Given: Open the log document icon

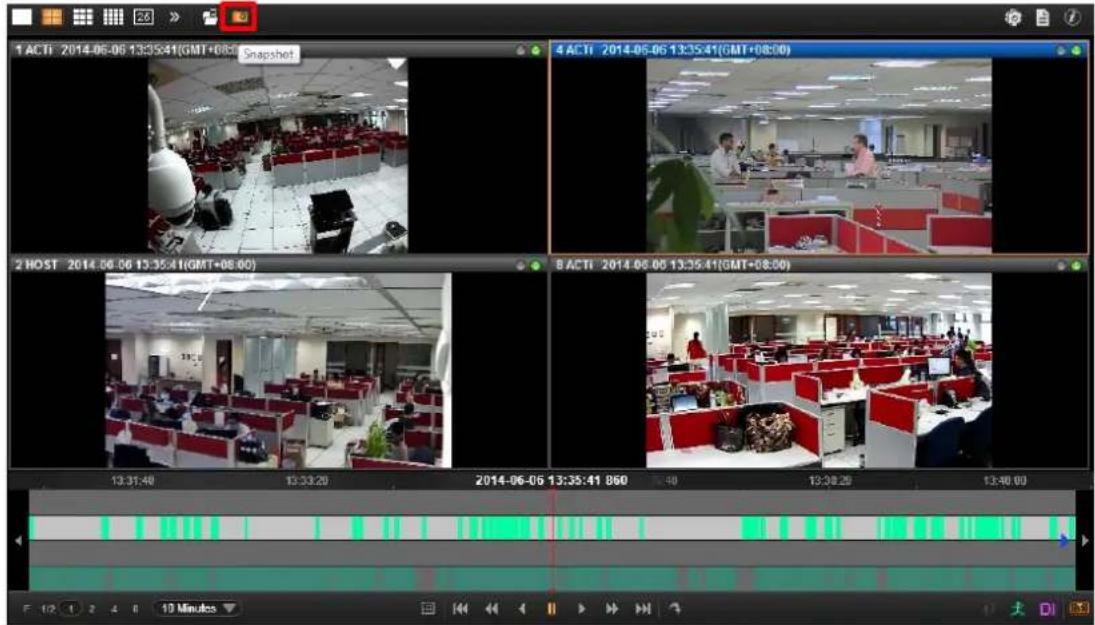Looking at the screenshot, I should pyautogui.click(x=1043, y=18).
